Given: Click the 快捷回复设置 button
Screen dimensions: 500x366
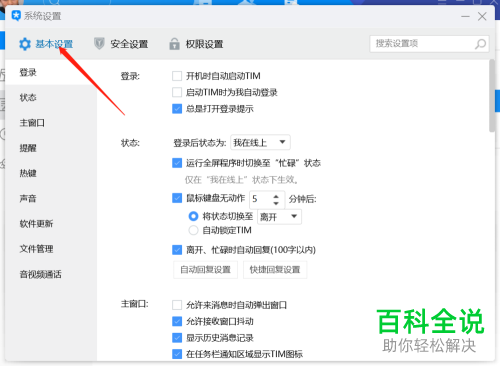Looking at the screenshot, I should (x=275, y=270).
